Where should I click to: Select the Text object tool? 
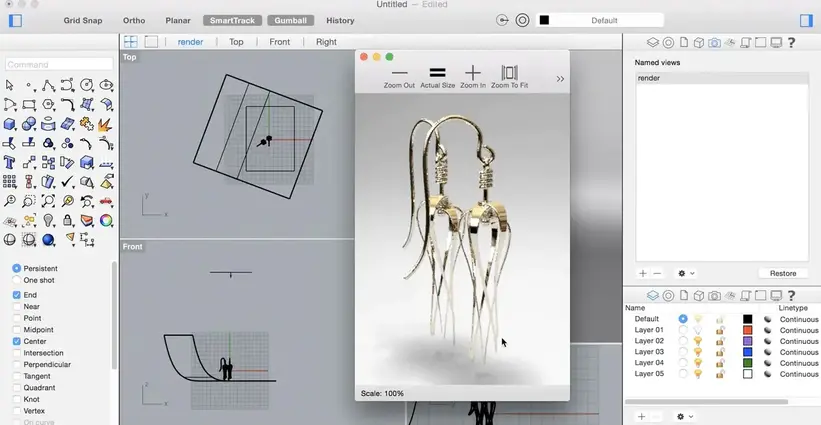[x=9, y=162]
